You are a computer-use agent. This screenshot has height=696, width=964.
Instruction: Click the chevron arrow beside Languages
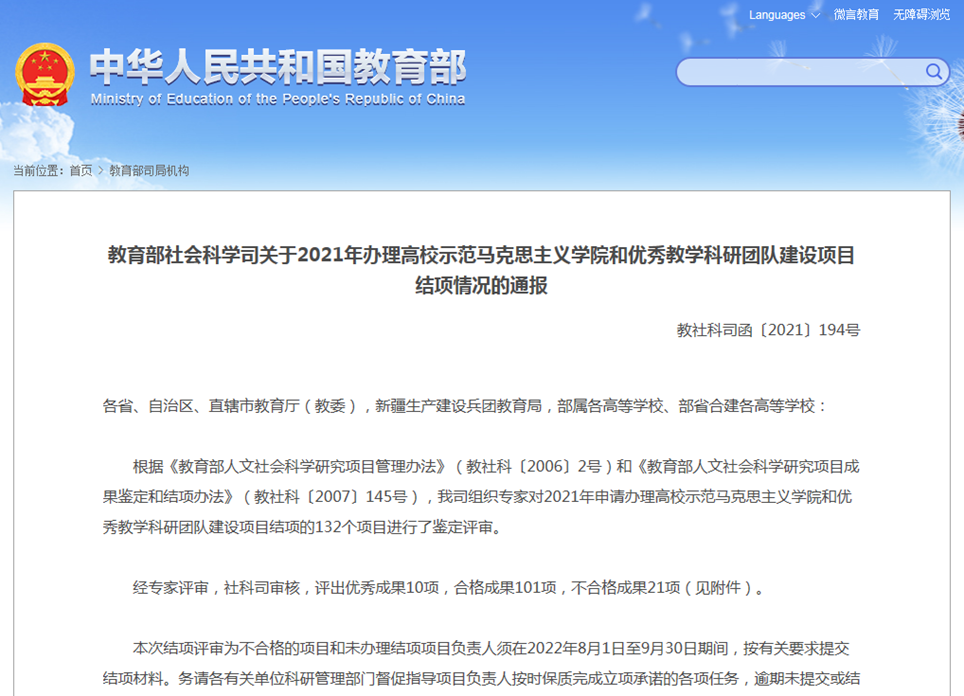pyautogui.click(x=815, y=16)
